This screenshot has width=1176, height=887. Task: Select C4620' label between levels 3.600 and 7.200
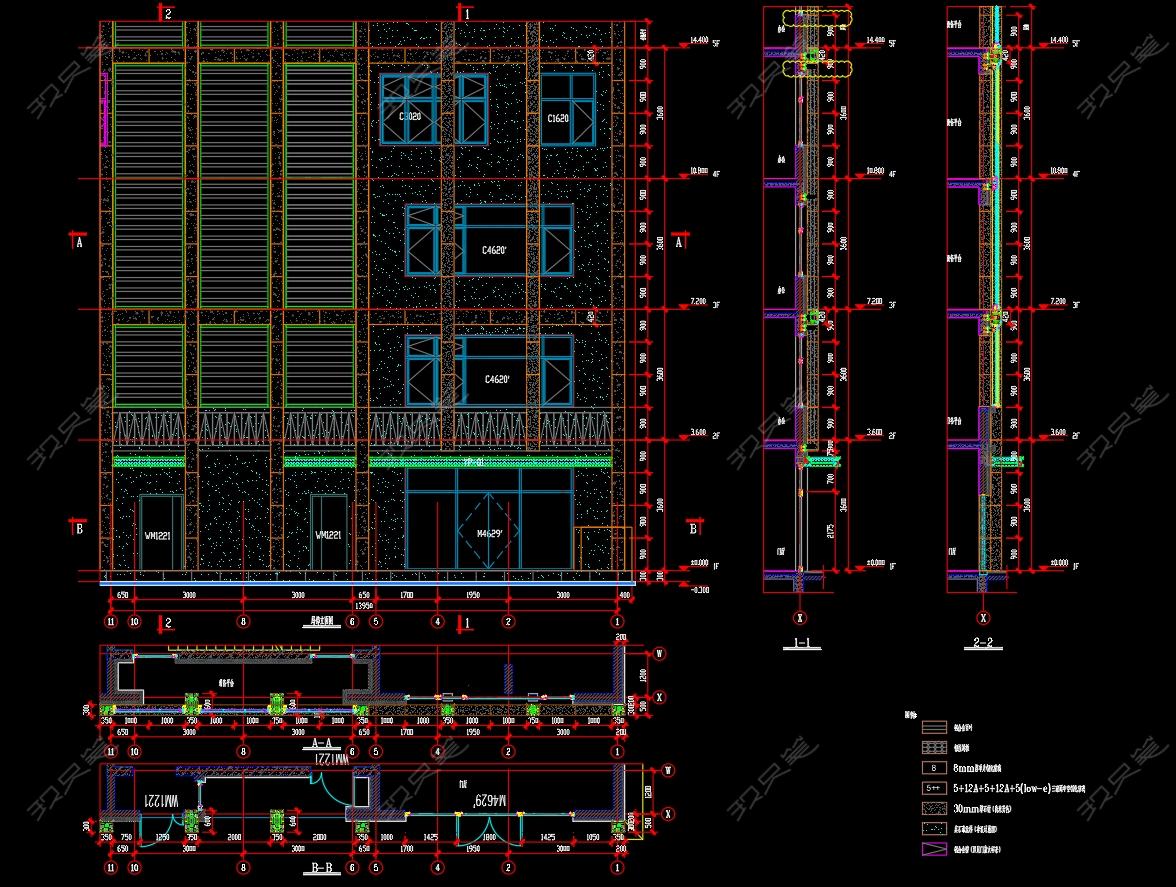tap(496, 379)
